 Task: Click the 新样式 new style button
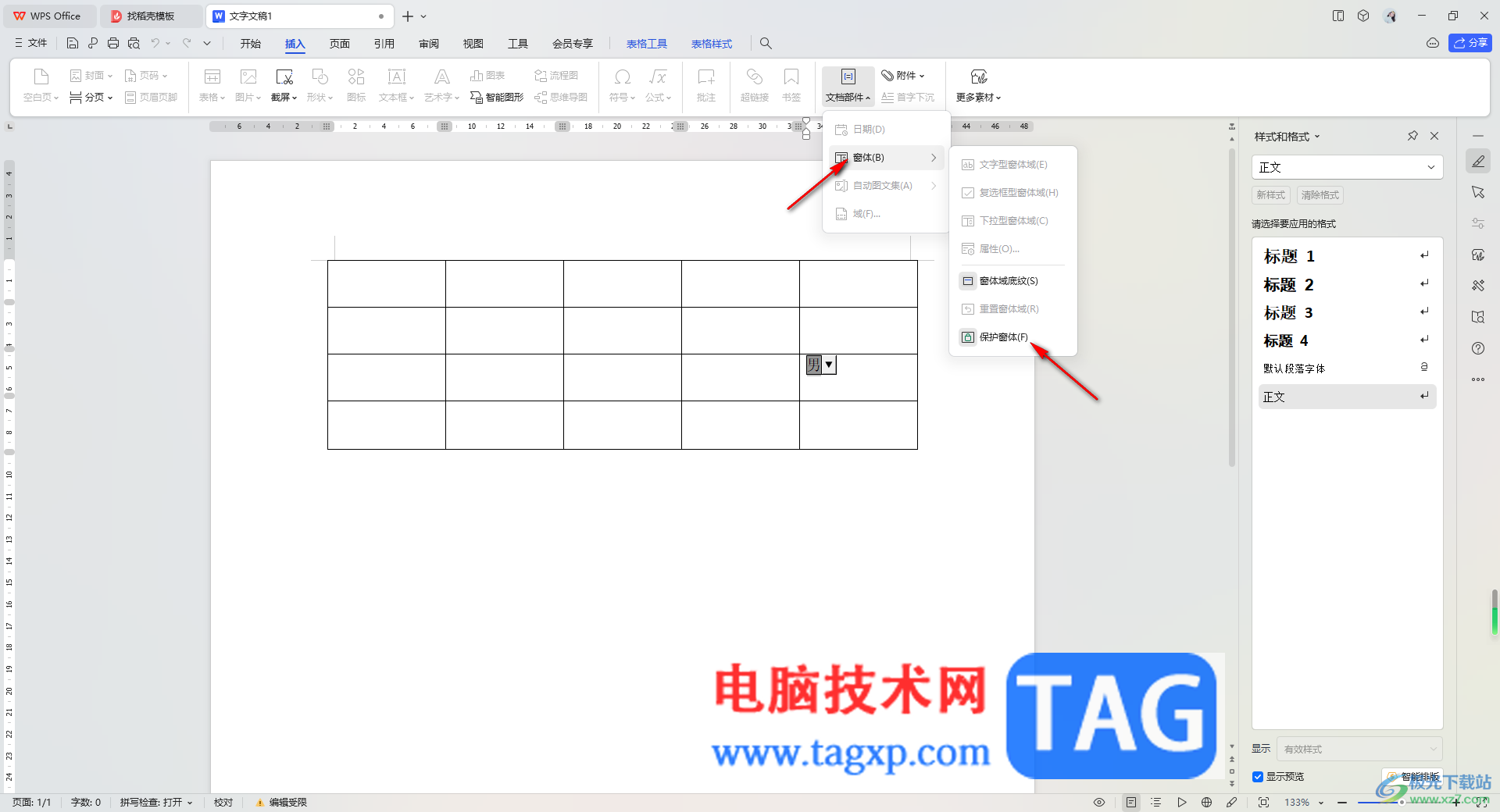click(x=1270, y=195)
